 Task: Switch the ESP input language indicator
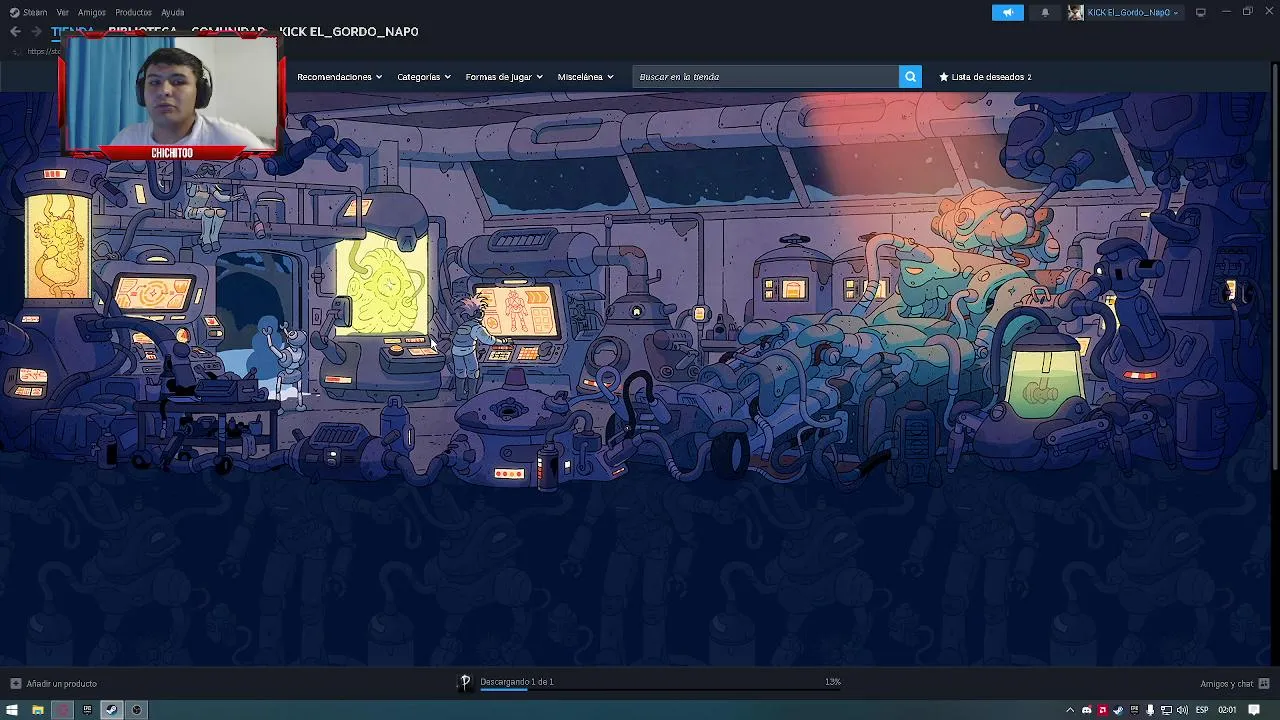(1202, 710)
